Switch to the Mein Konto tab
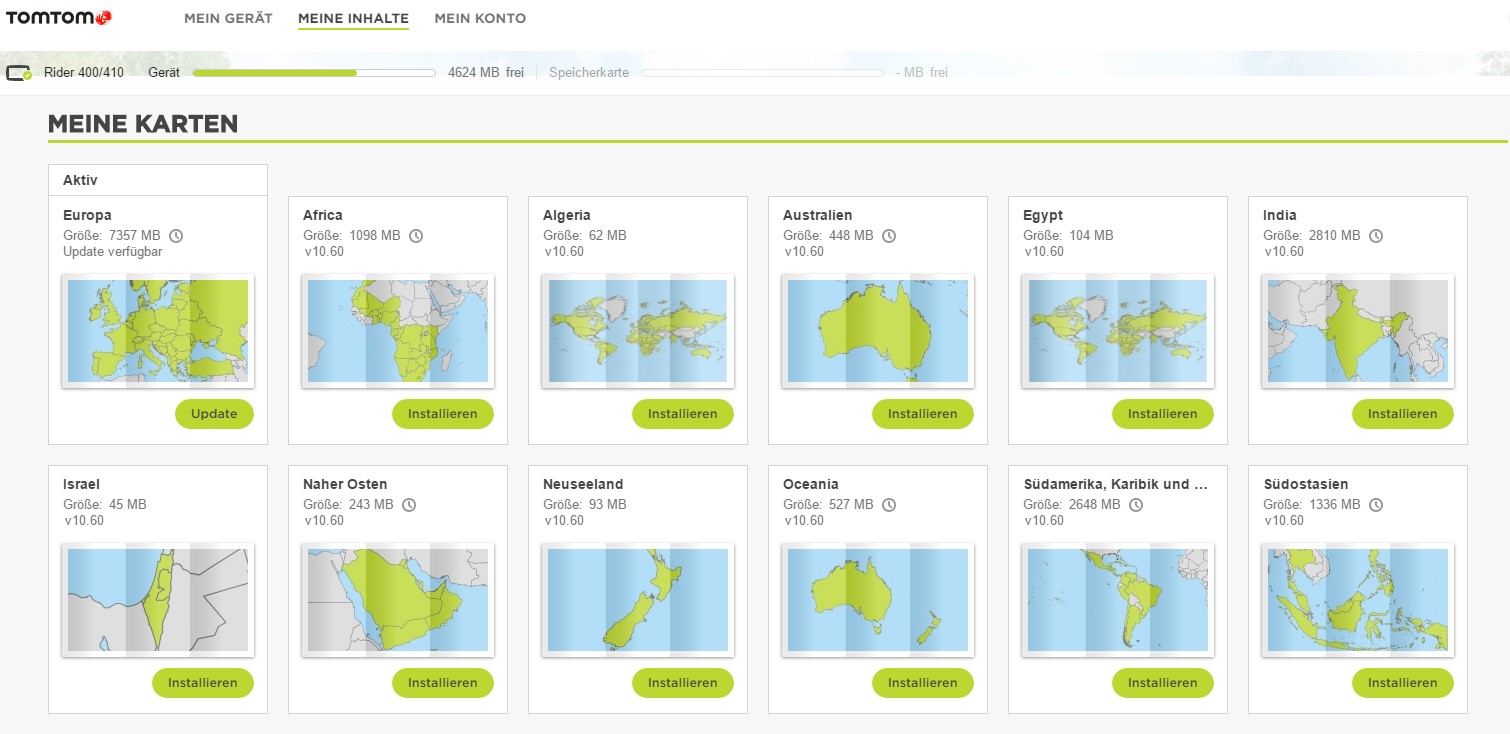 [x=480, y=18]
